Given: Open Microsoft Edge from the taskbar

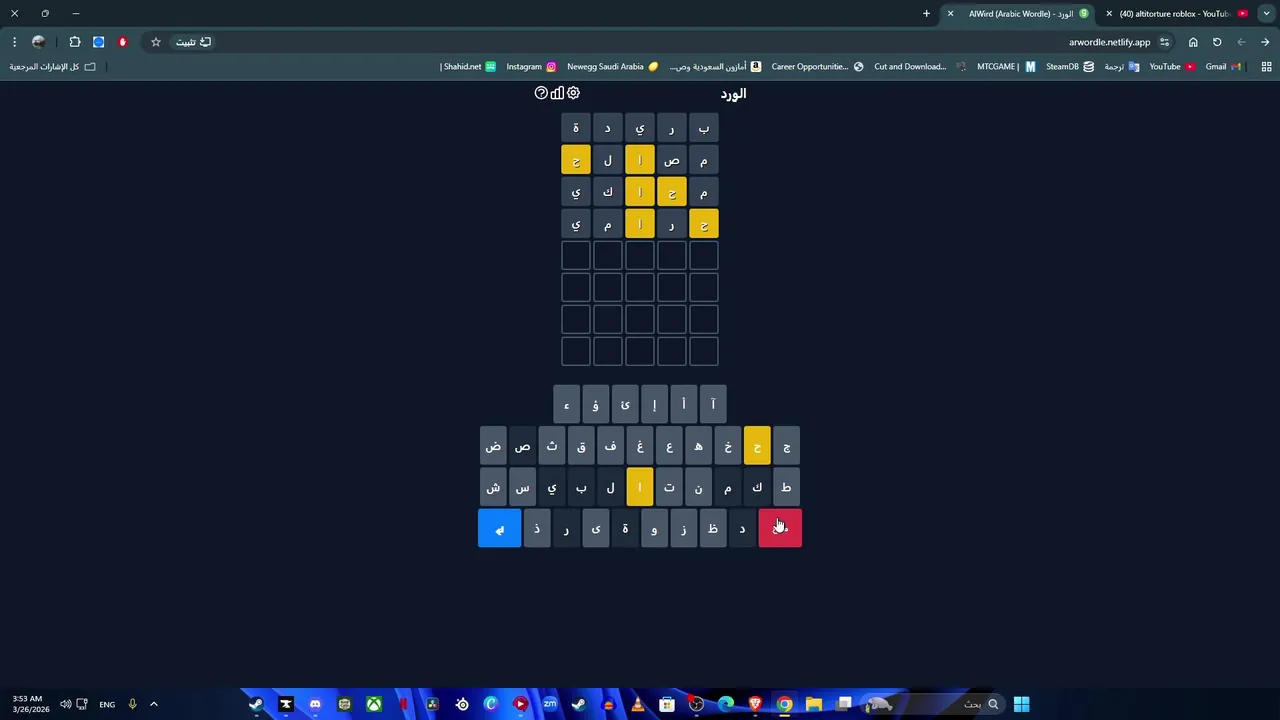Looking at the screenshot, I should coord(726,704).
